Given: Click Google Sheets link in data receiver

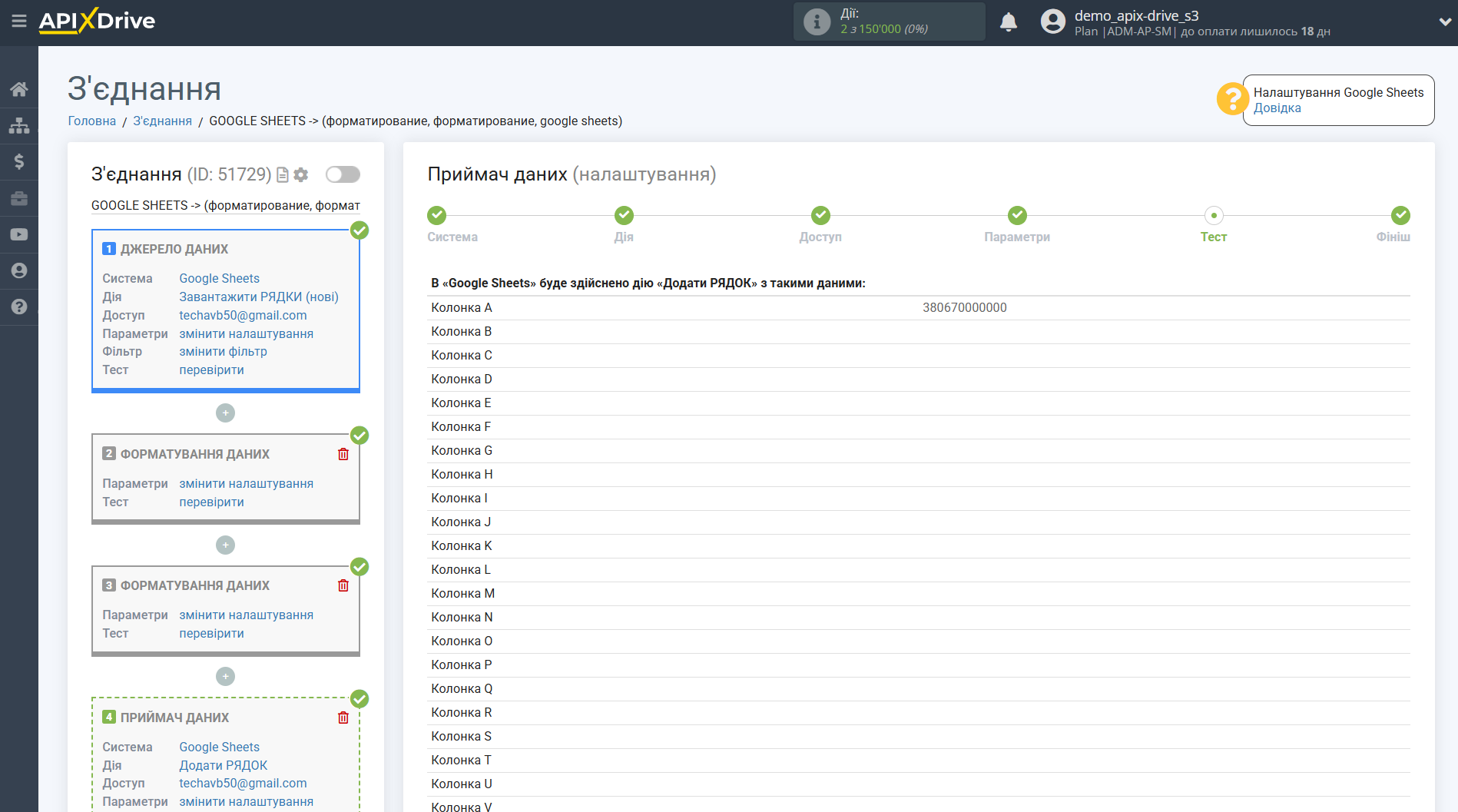Looking at the screenshot, I should point(220,747).
